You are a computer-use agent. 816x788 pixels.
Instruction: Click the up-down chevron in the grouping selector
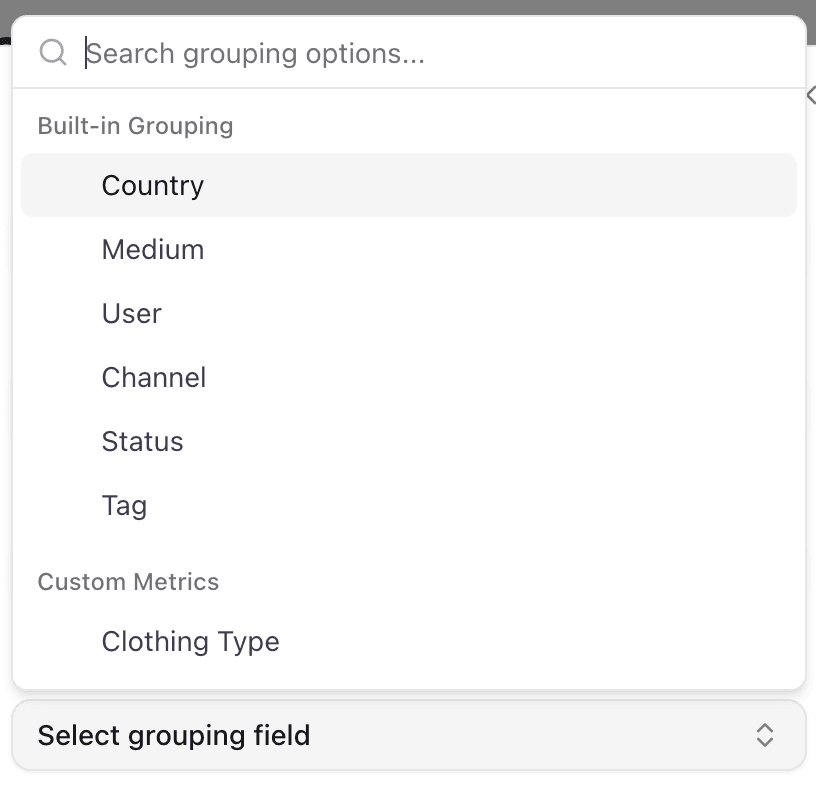tap(764, 735)
